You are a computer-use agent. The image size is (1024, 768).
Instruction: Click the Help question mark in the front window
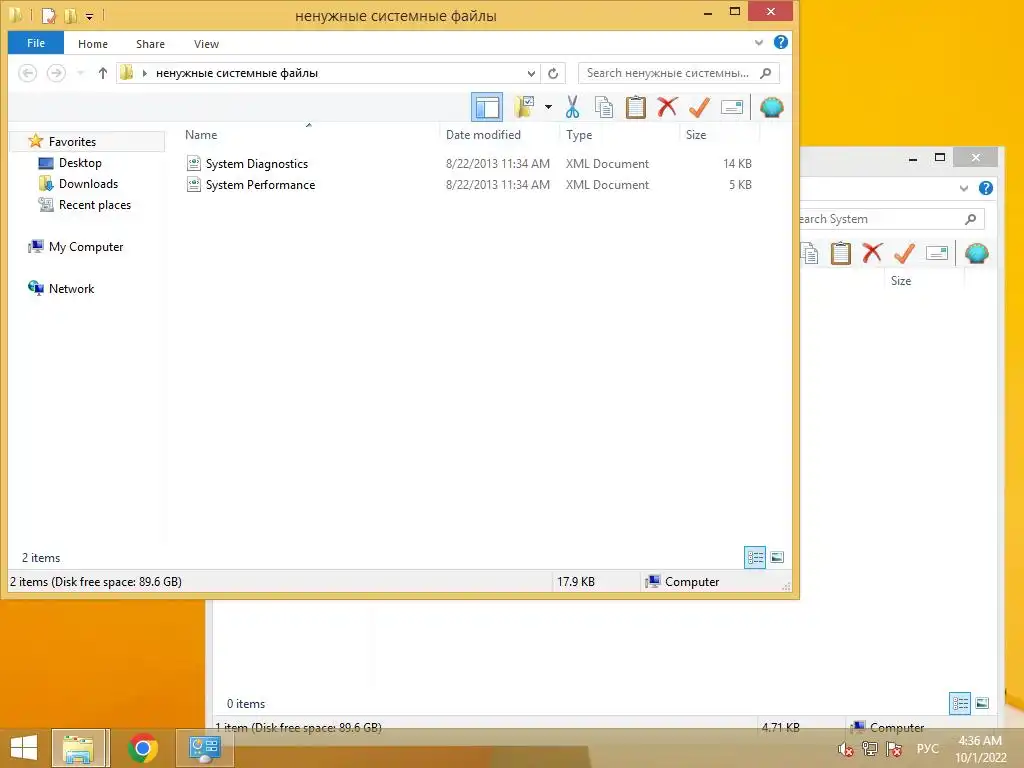pyautogui.click(x=780, y=42)
